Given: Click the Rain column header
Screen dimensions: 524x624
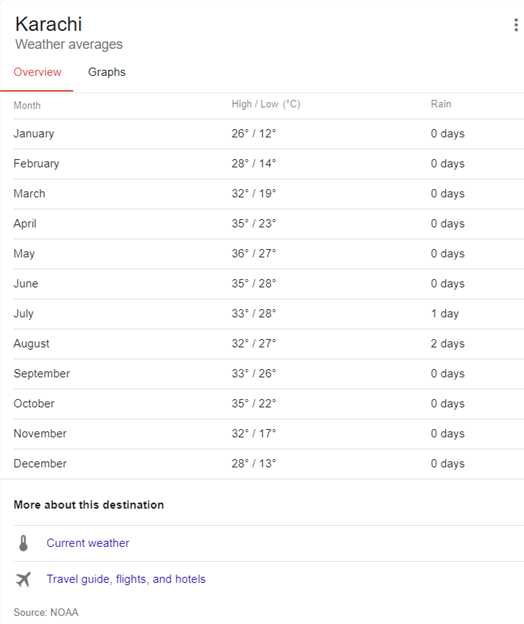Looking at the screenshot, I should click(x=441, y=104).
